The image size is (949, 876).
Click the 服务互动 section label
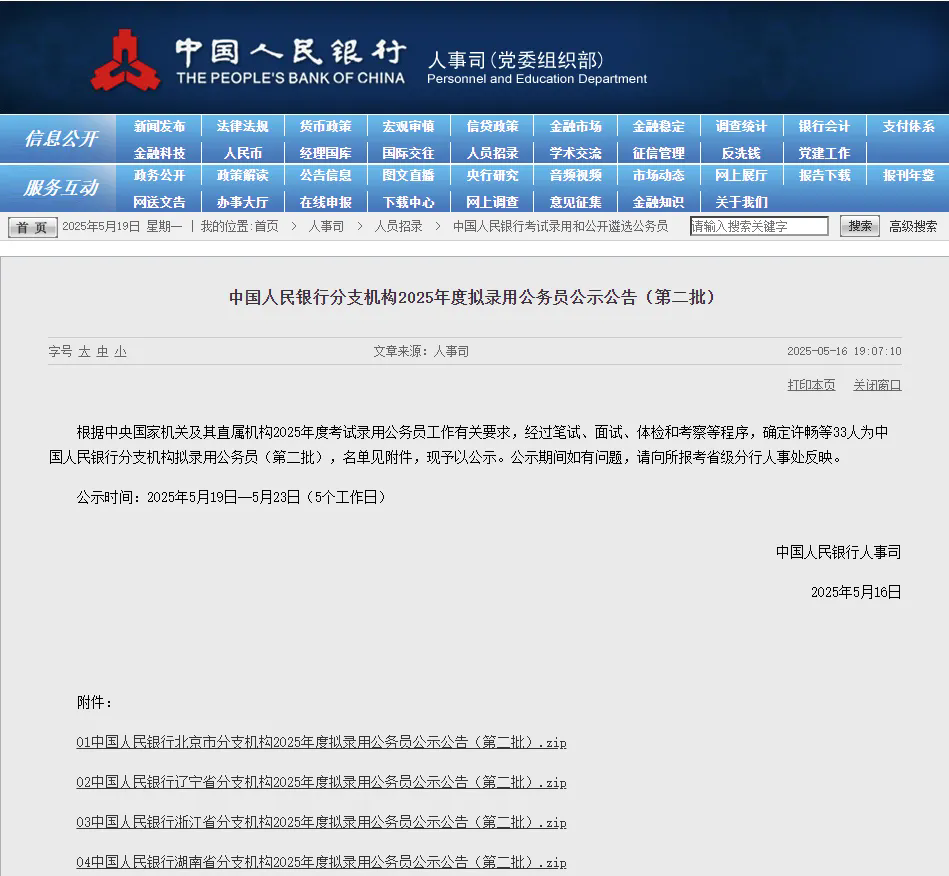click(x=61, y=188)
